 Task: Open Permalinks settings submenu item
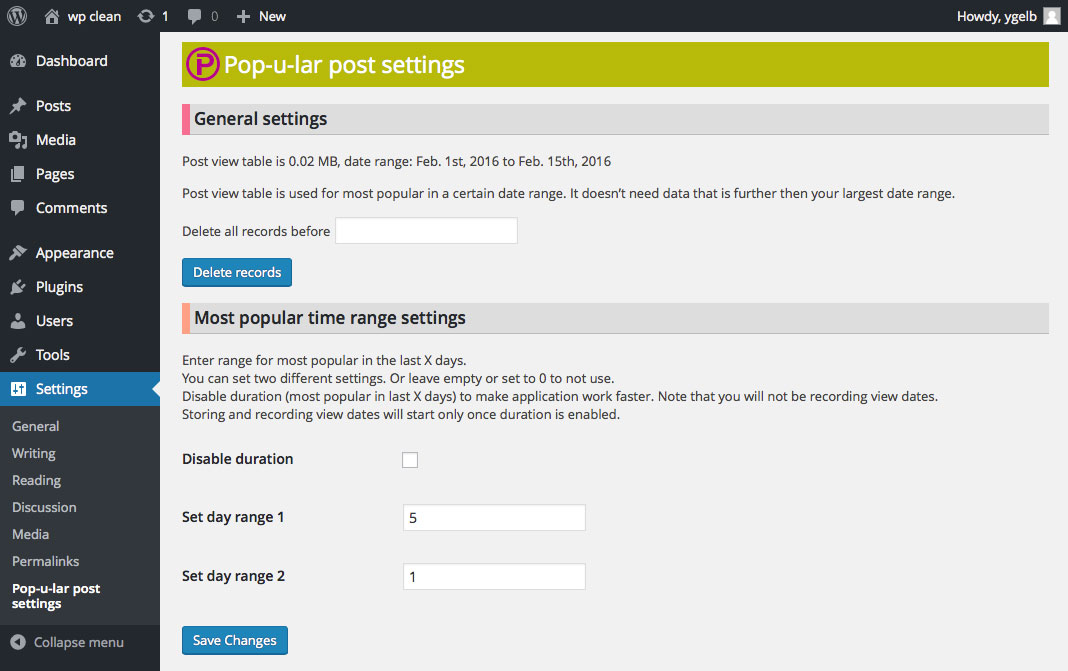[x=46, y=561]
